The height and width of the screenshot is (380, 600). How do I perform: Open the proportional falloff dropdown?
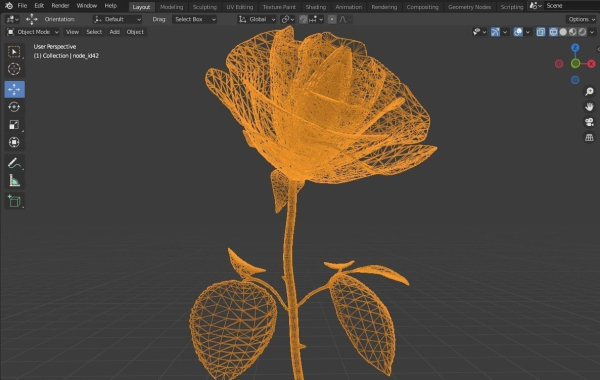tap(344, 19)
